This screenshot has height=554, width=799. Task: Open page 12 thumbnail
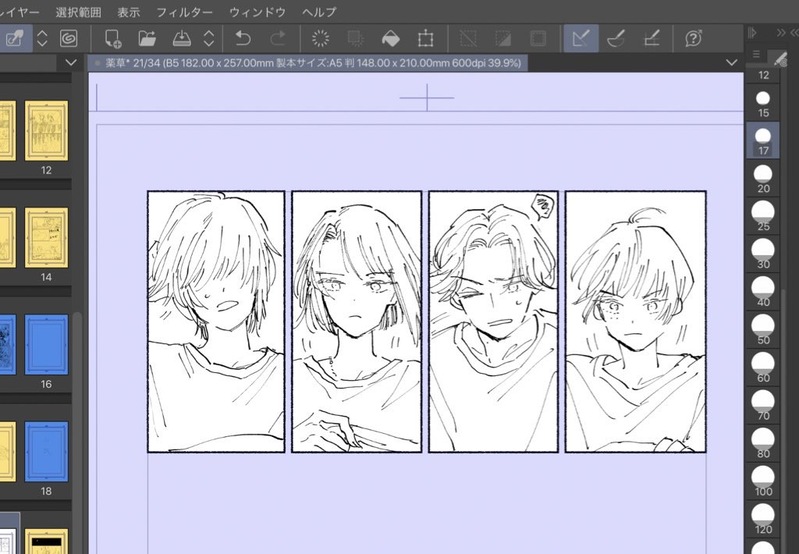click(46, 131)
